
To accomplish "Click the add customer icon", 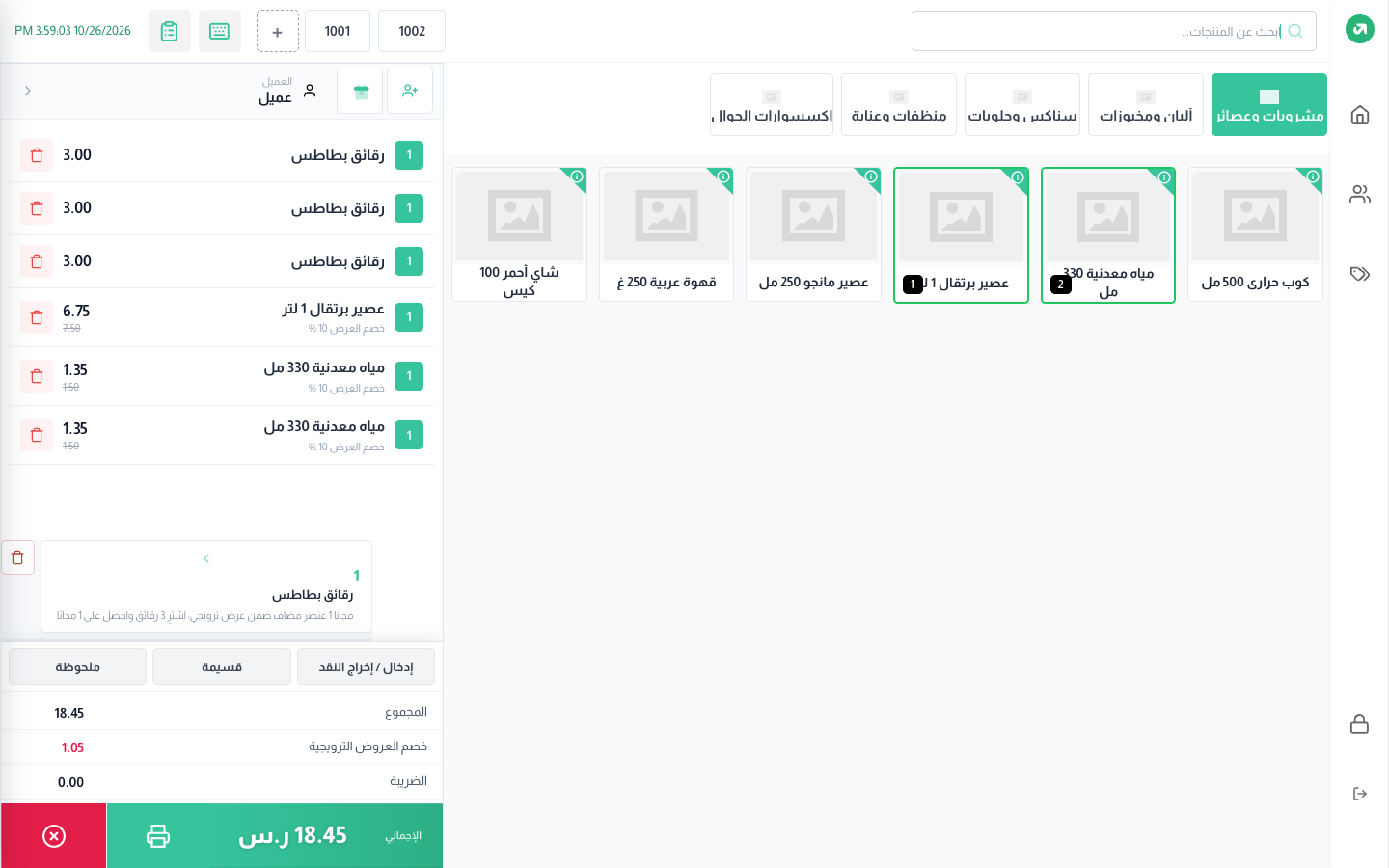I will [x=410, y=91].
